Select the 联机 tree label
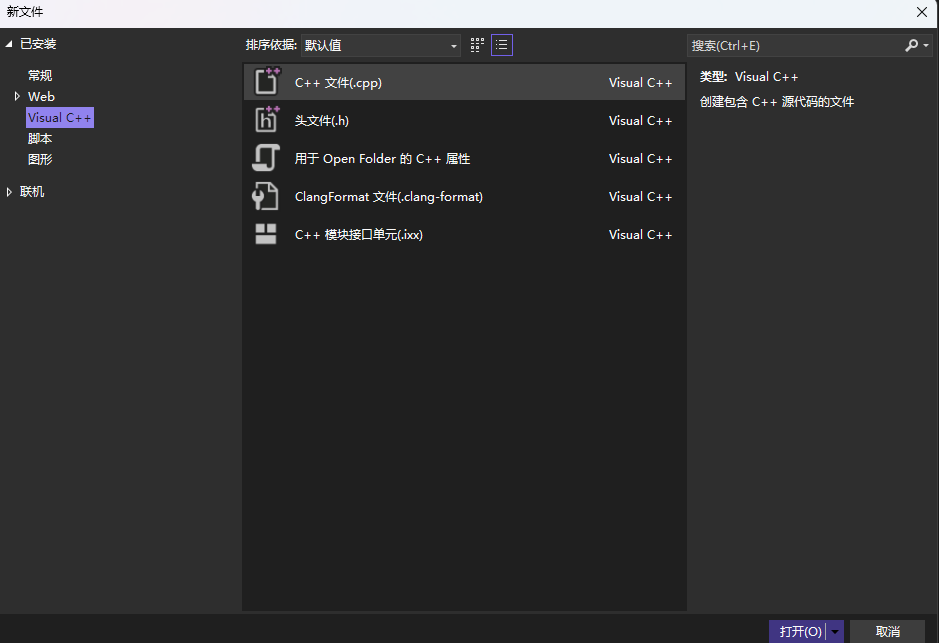 tap(32, 192)
